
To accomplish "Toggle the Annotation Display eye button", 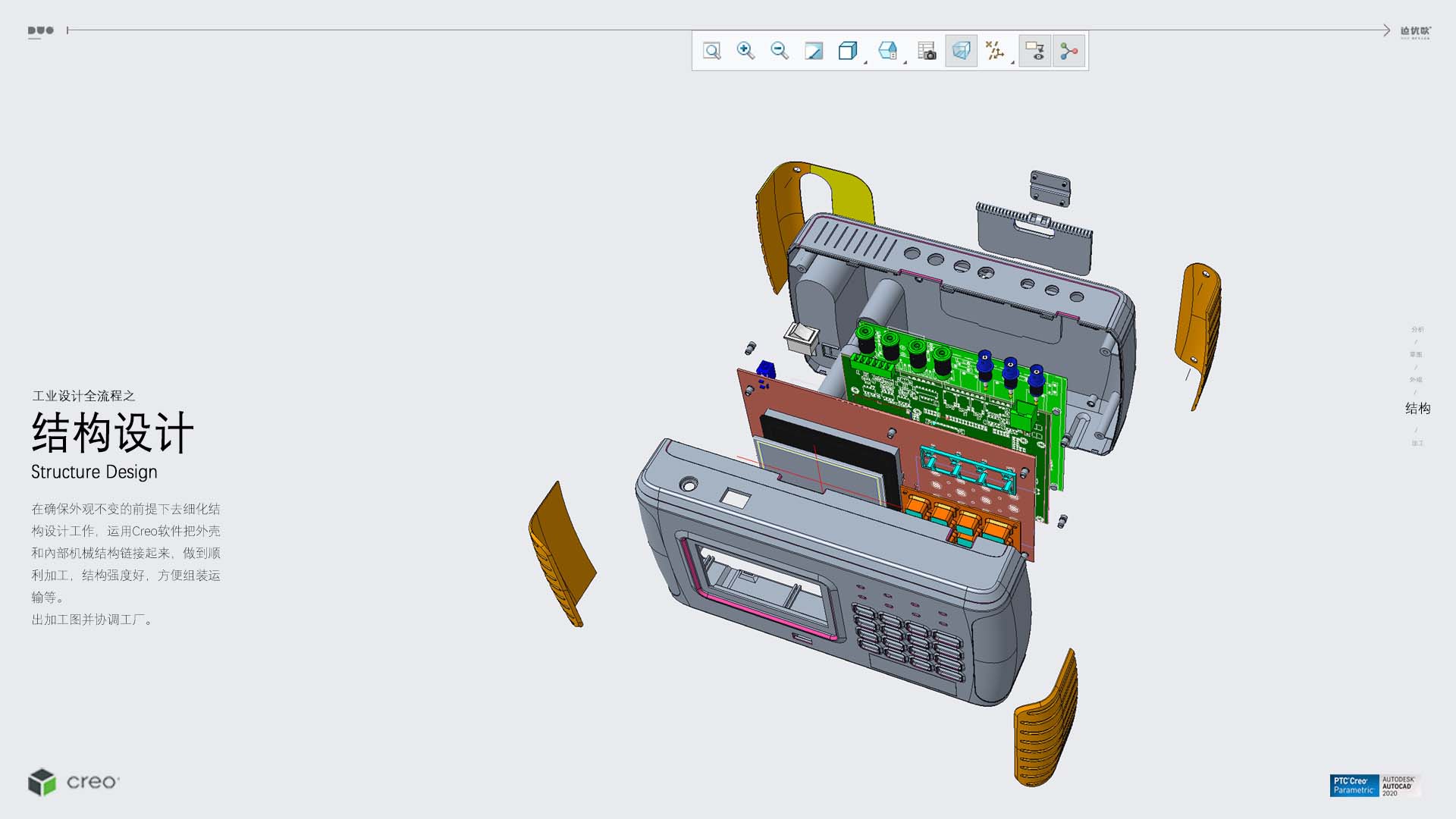I will click(x=1034, y=51).
